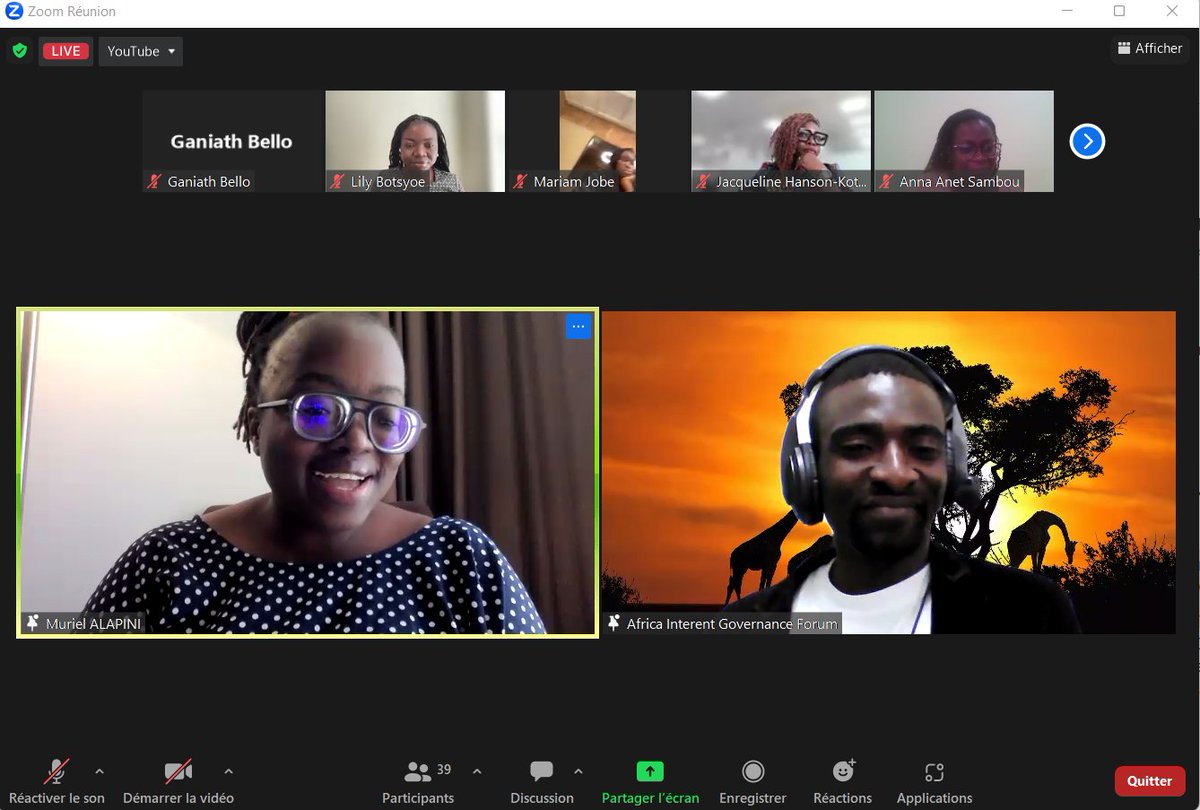This screenshot has height=810, width=1200.
Task: Click the muted mic icon on Mariam Jobe
Action: point(520,182)
